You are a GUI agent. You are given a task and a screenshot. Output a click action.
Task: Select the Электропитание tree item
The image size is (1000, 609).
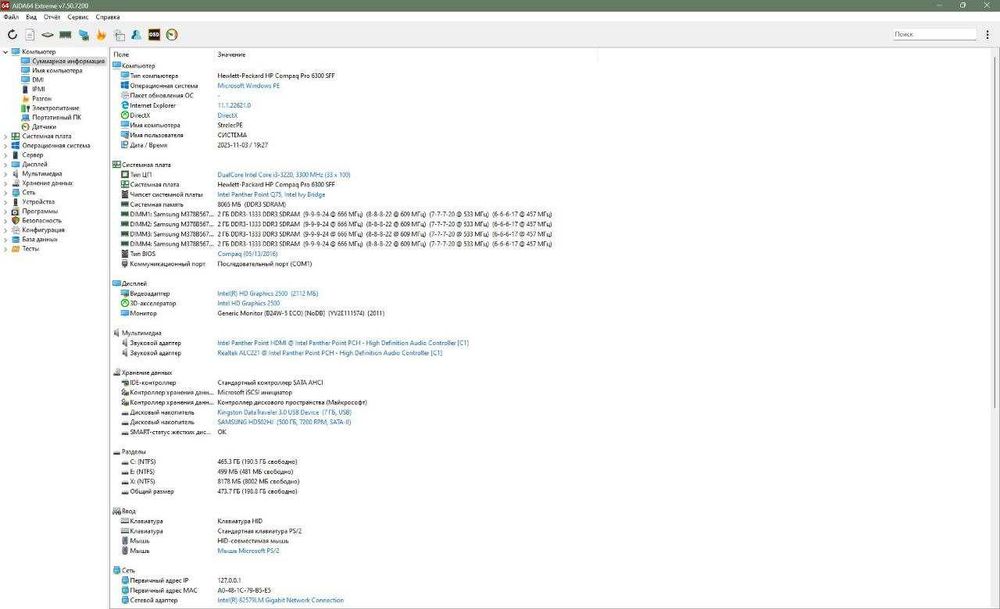click(56, 108)
